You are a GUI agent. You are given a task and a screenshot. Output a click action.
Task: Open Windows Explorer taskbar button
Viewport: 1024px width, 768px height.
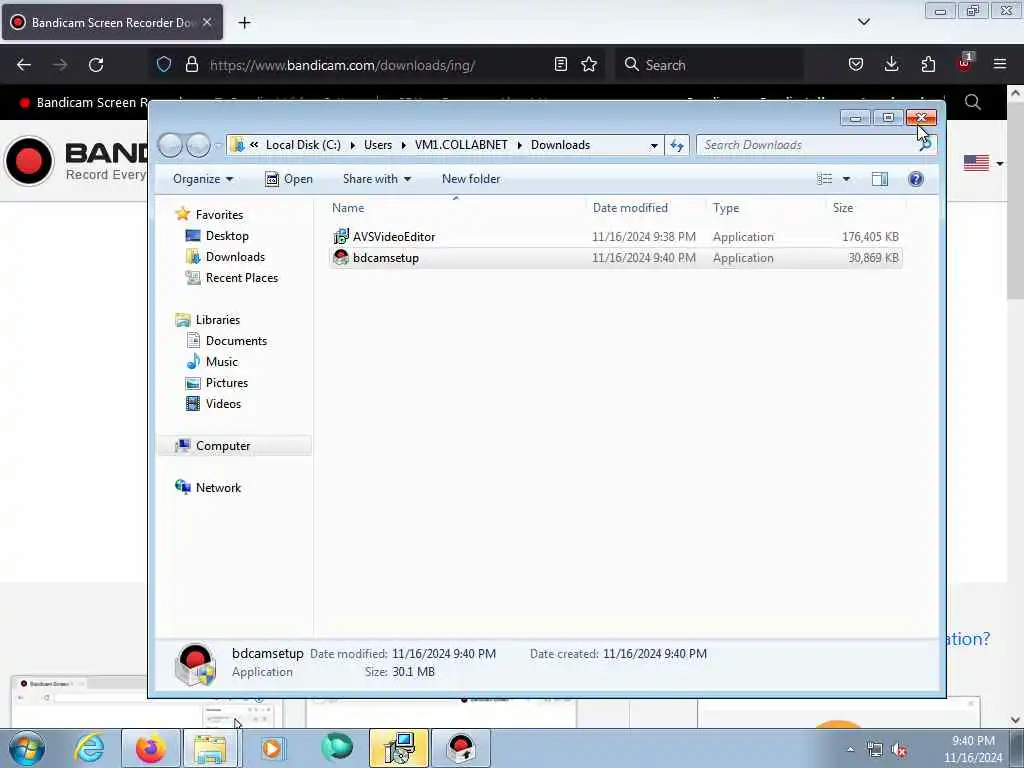[210, 748]
